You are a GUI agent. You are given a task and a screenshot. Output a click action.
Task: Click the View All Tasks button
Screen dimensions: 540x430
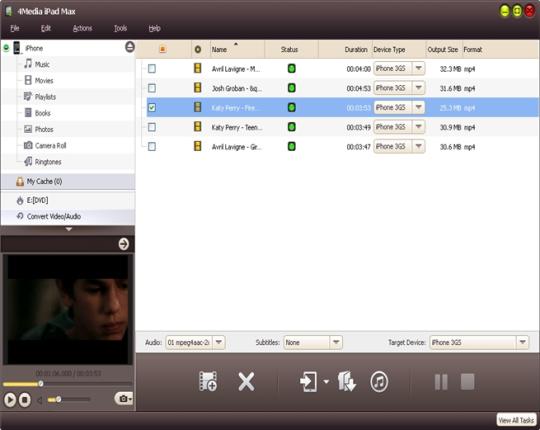[x=516, y=420]
